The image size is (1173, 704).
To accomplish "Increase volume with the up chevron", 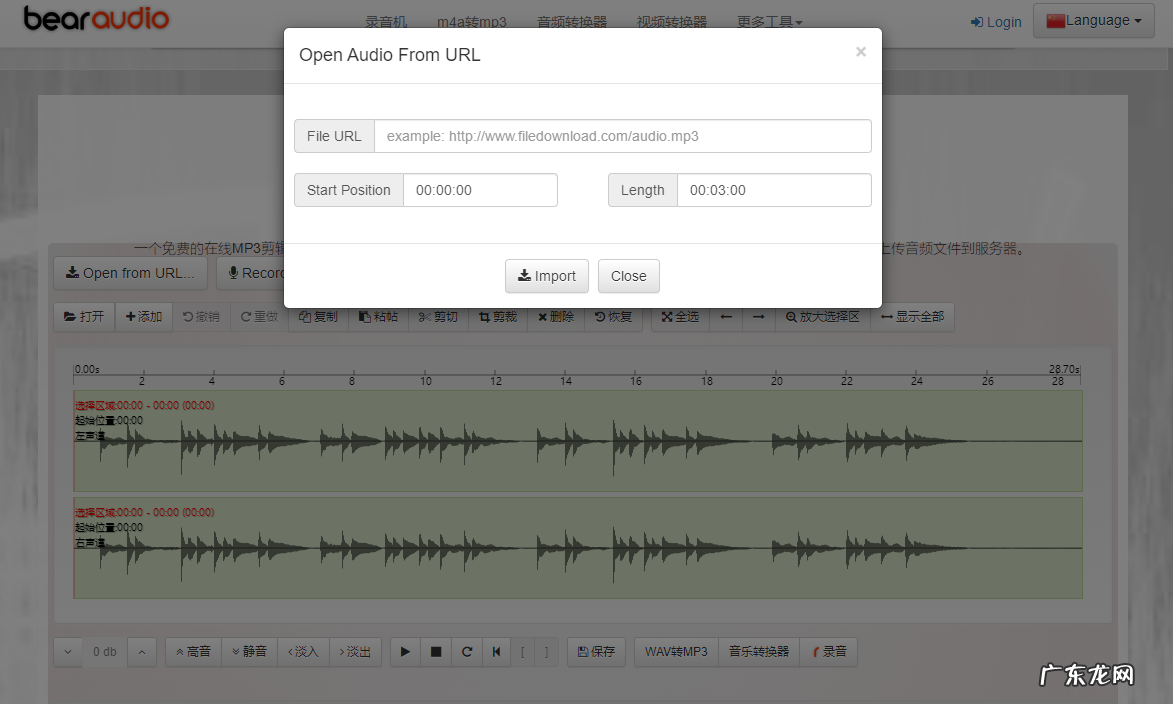I will [141, 652].
